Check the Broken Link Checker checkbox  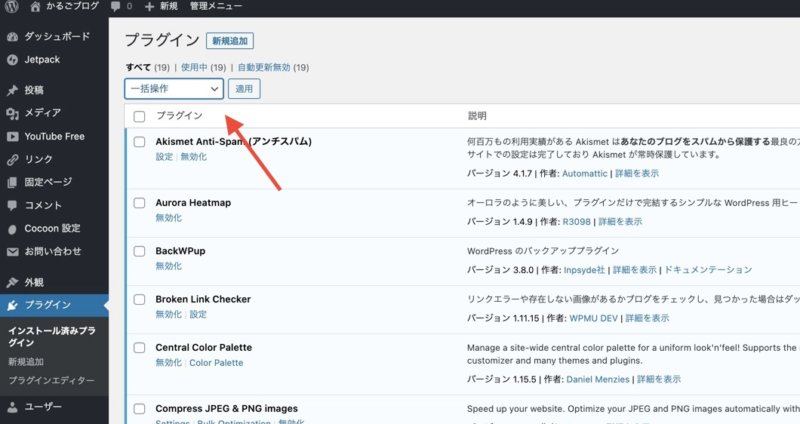139,300
